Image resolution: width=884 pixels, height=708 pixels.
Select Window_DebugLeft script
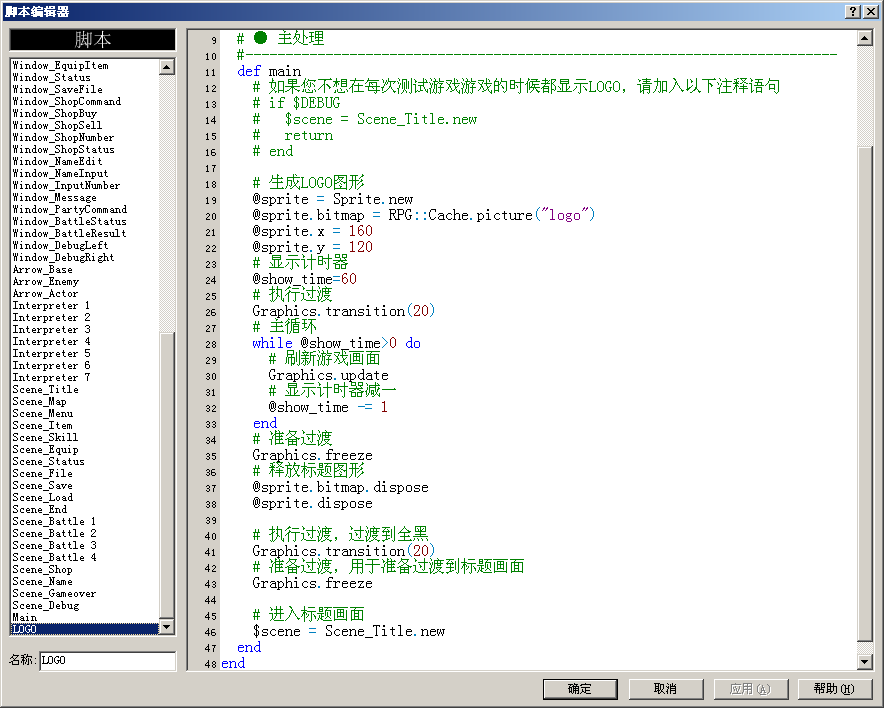[85, 245]
